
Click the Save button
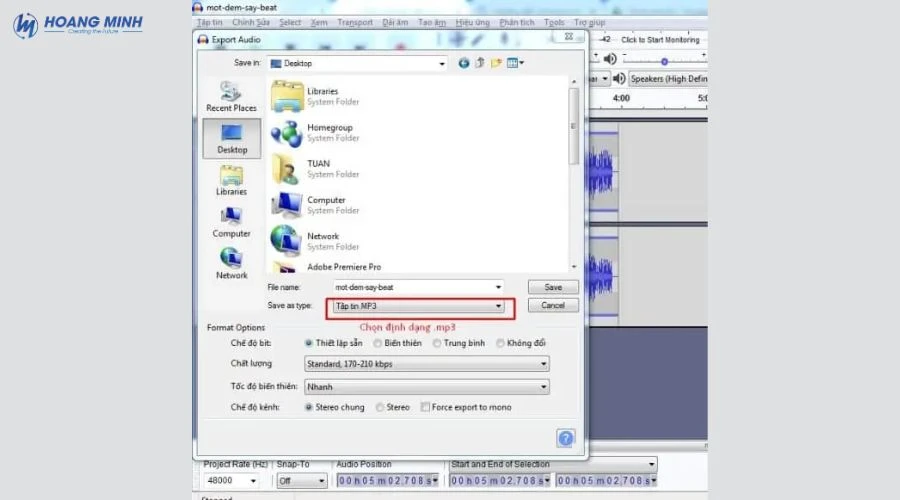(x=553, y=287)
